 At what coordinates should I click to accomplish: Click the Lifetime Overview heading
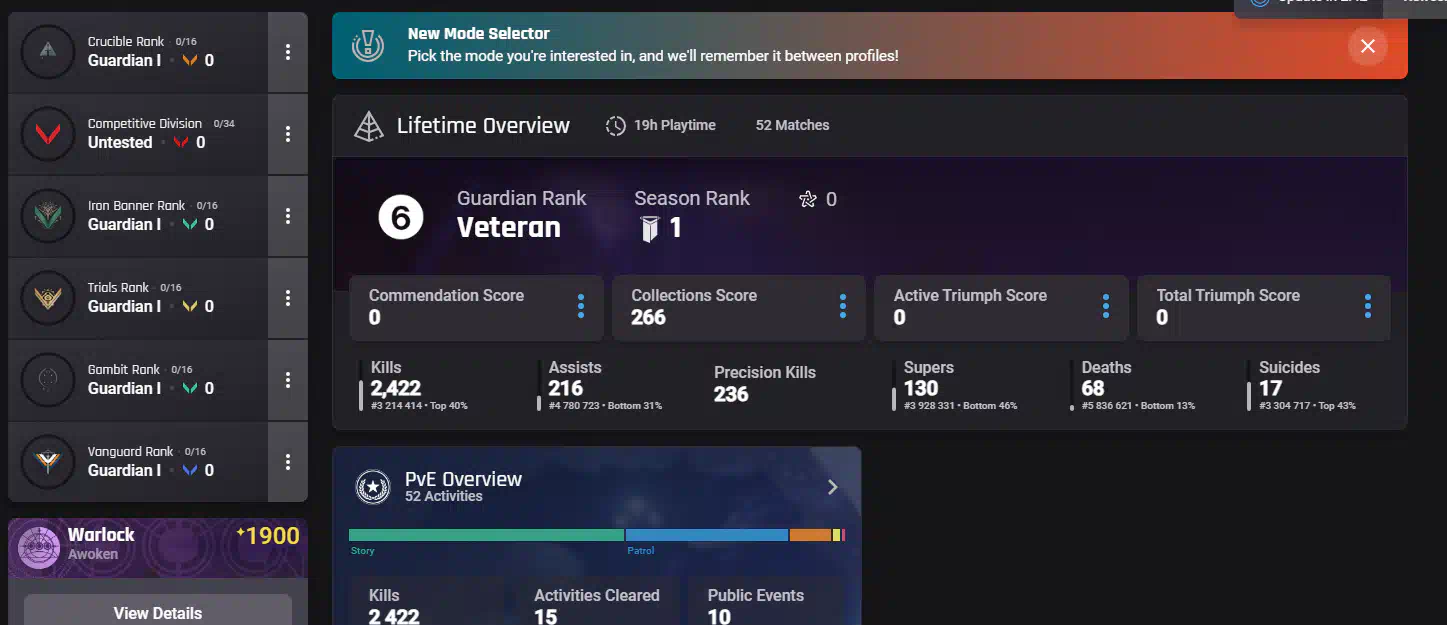tap(483, 126)
